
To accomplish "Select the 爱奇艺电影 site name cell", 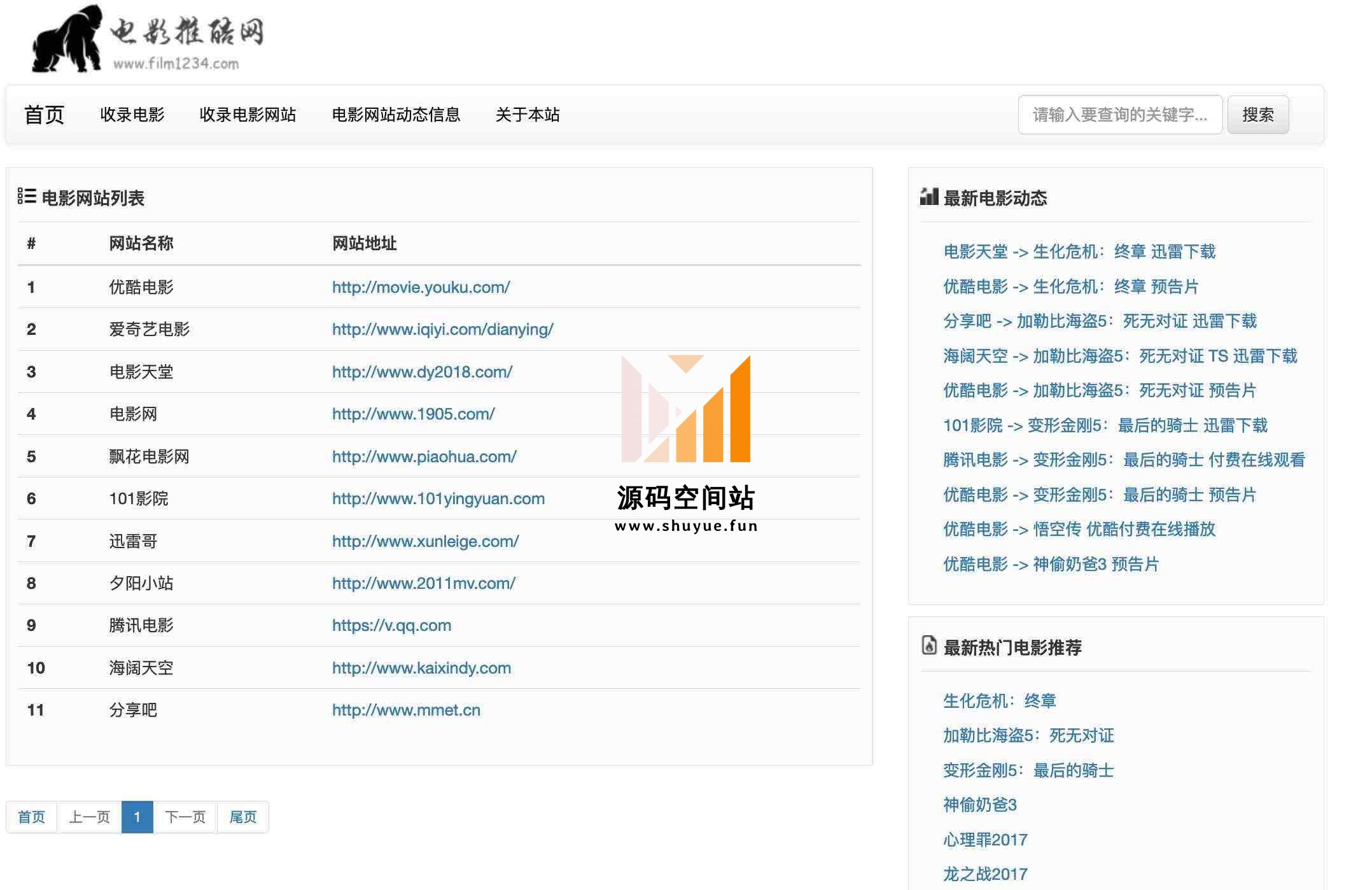I will [x=150, y=329].
